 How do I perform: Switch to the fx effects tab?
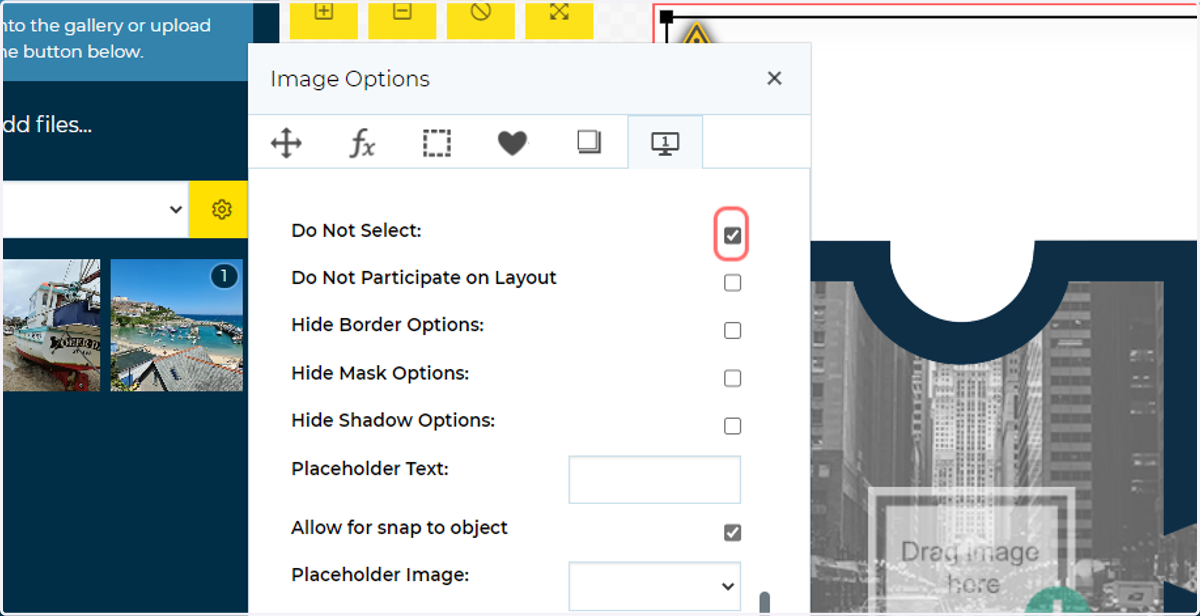(362, 143)
